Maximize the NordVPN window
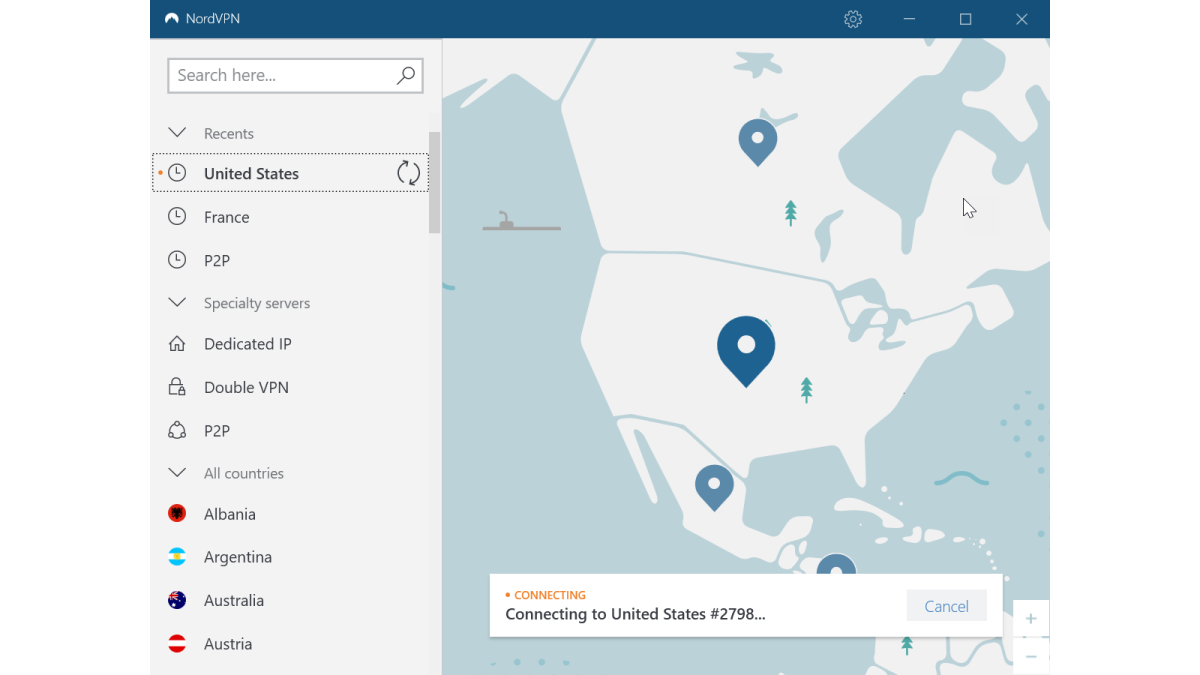Screen dimensions: 1200x675 pyautogui.click(x=965, y=19)
